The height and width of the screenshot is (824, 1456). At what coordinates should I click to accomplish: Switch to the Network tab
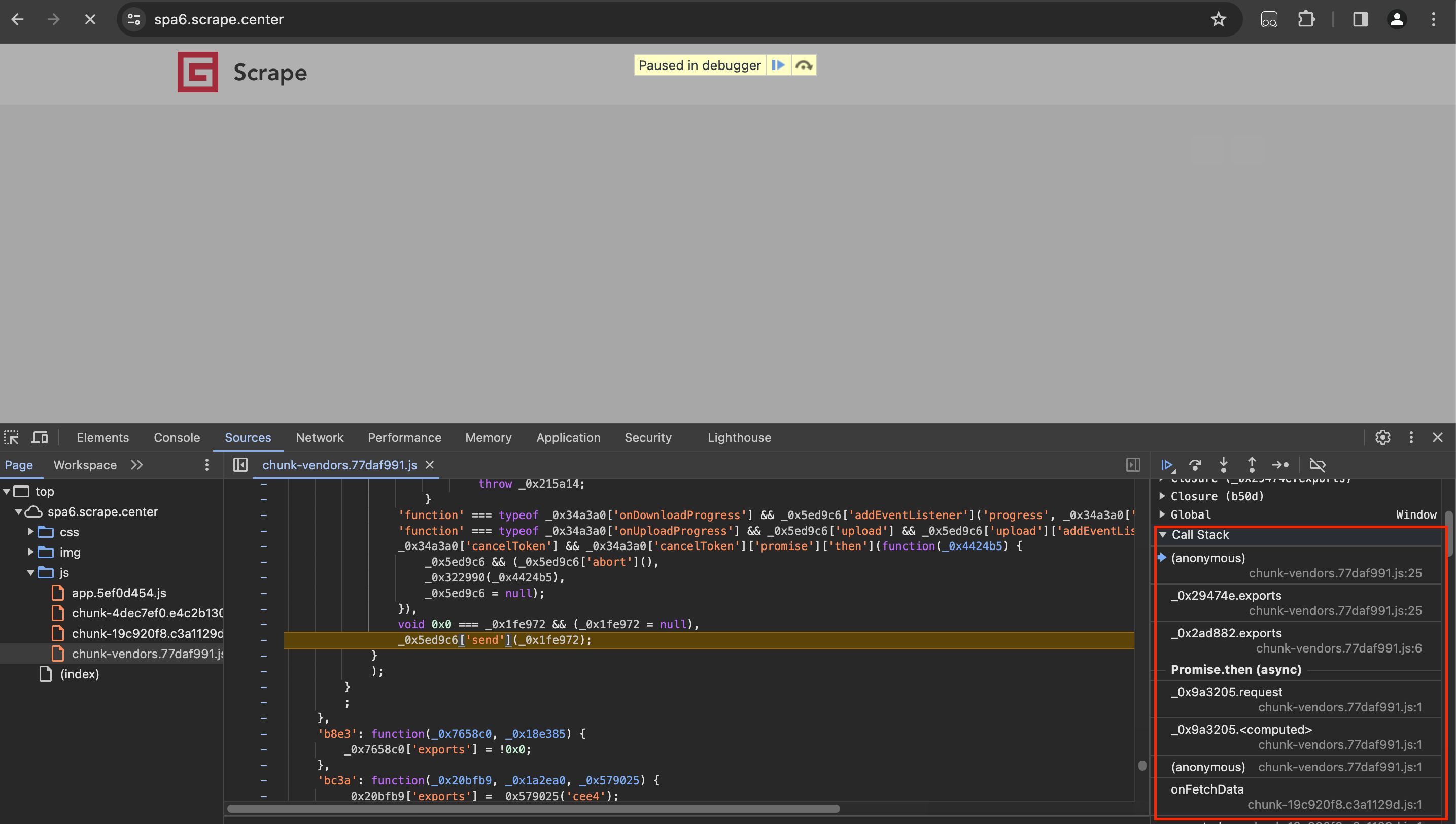(319, 437)
